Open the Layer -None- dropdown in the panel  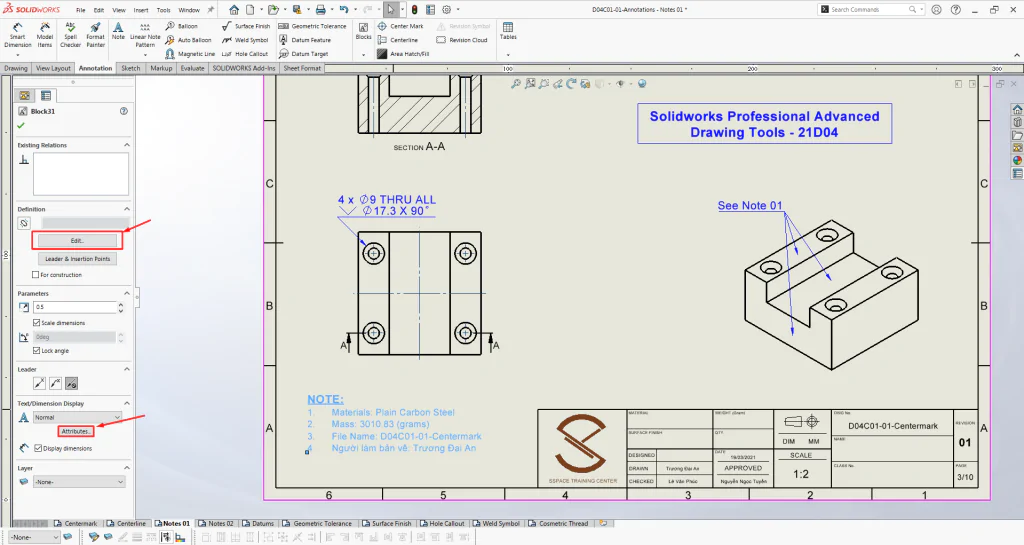tap(78, 482)
